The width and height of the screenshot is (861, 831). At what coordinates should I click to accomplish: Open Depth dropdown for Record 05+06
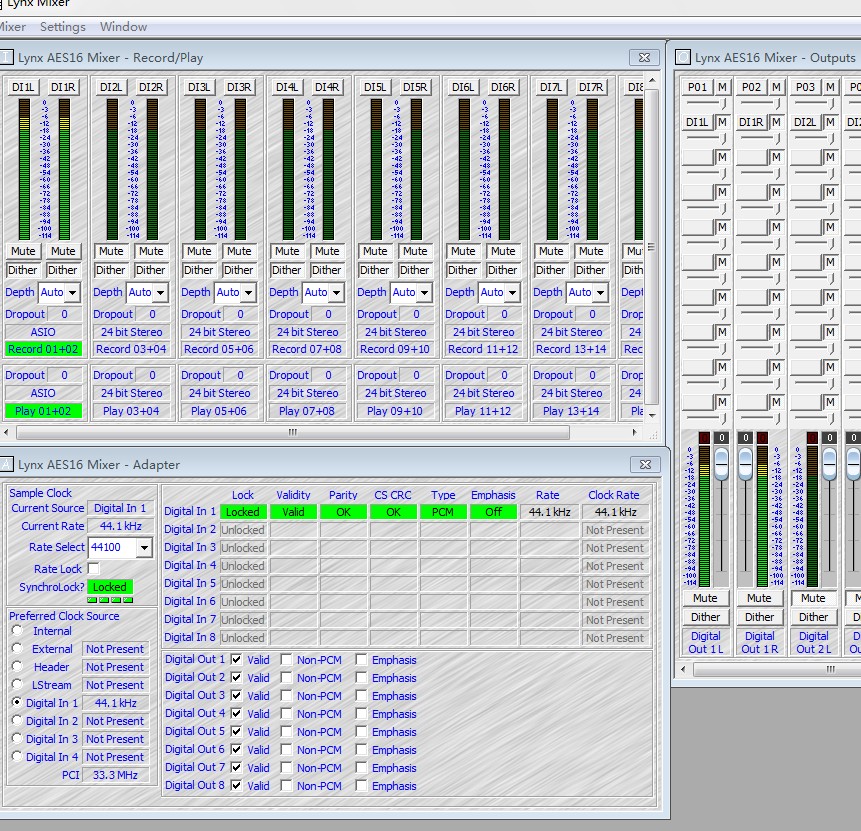248,293
